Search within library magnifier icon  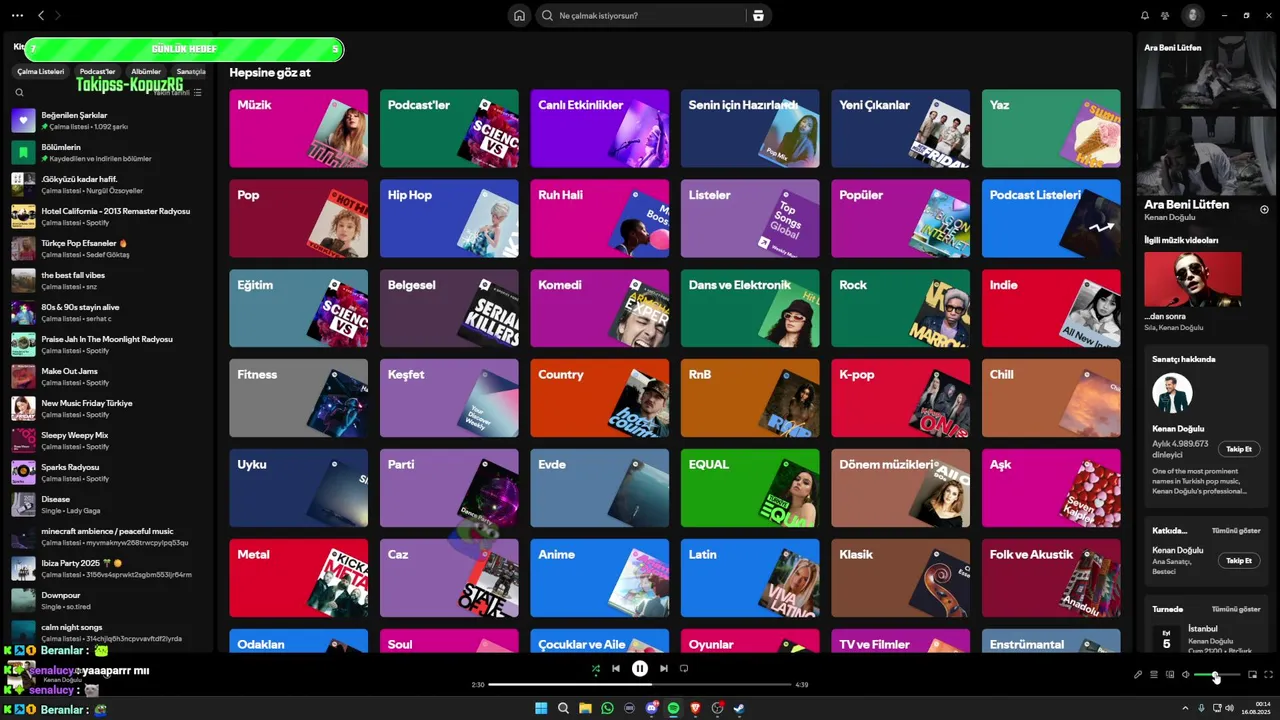[19, 92]
